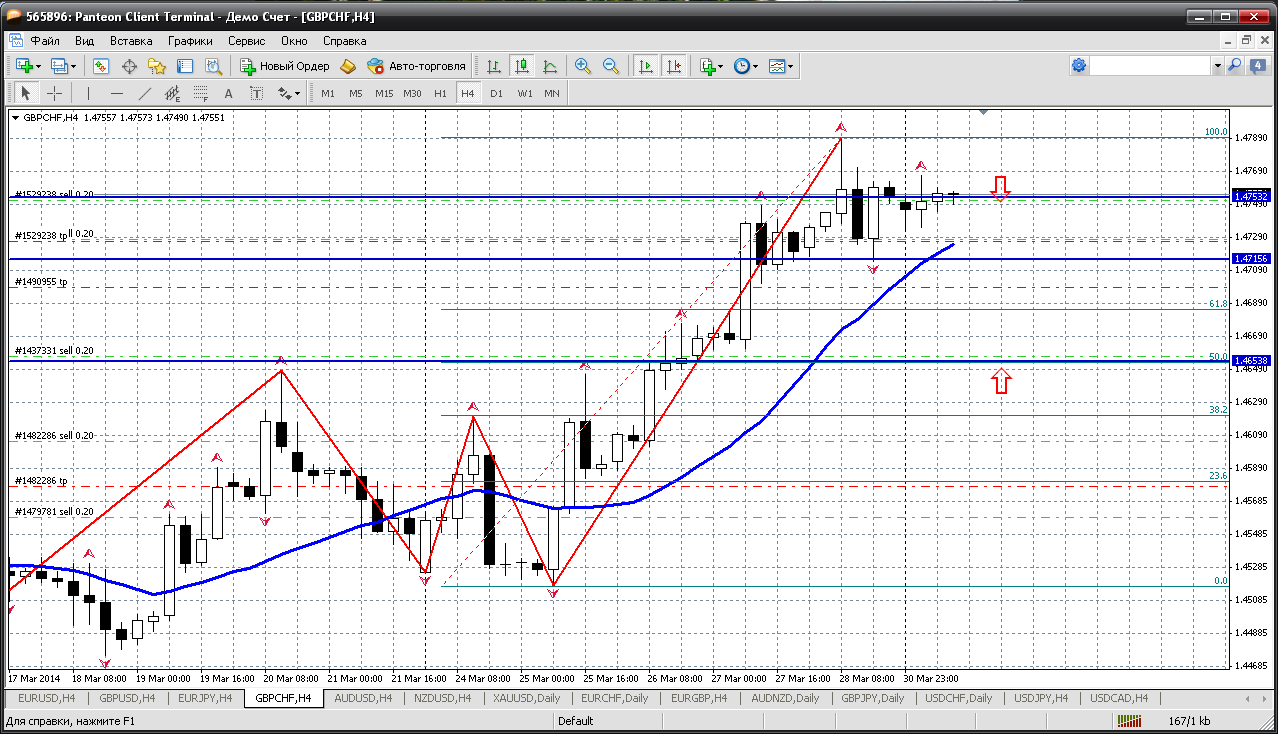Switch timeframe to M15

(x=384, y=93)
